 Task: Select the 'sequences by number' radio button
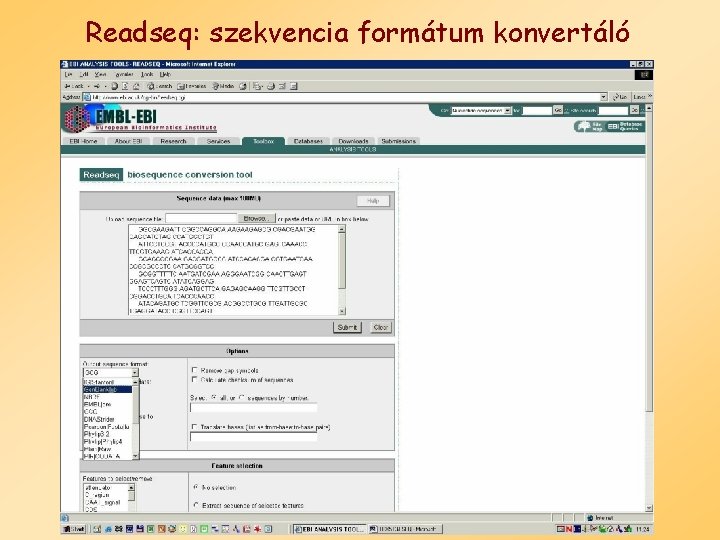(x=242, y=398)
